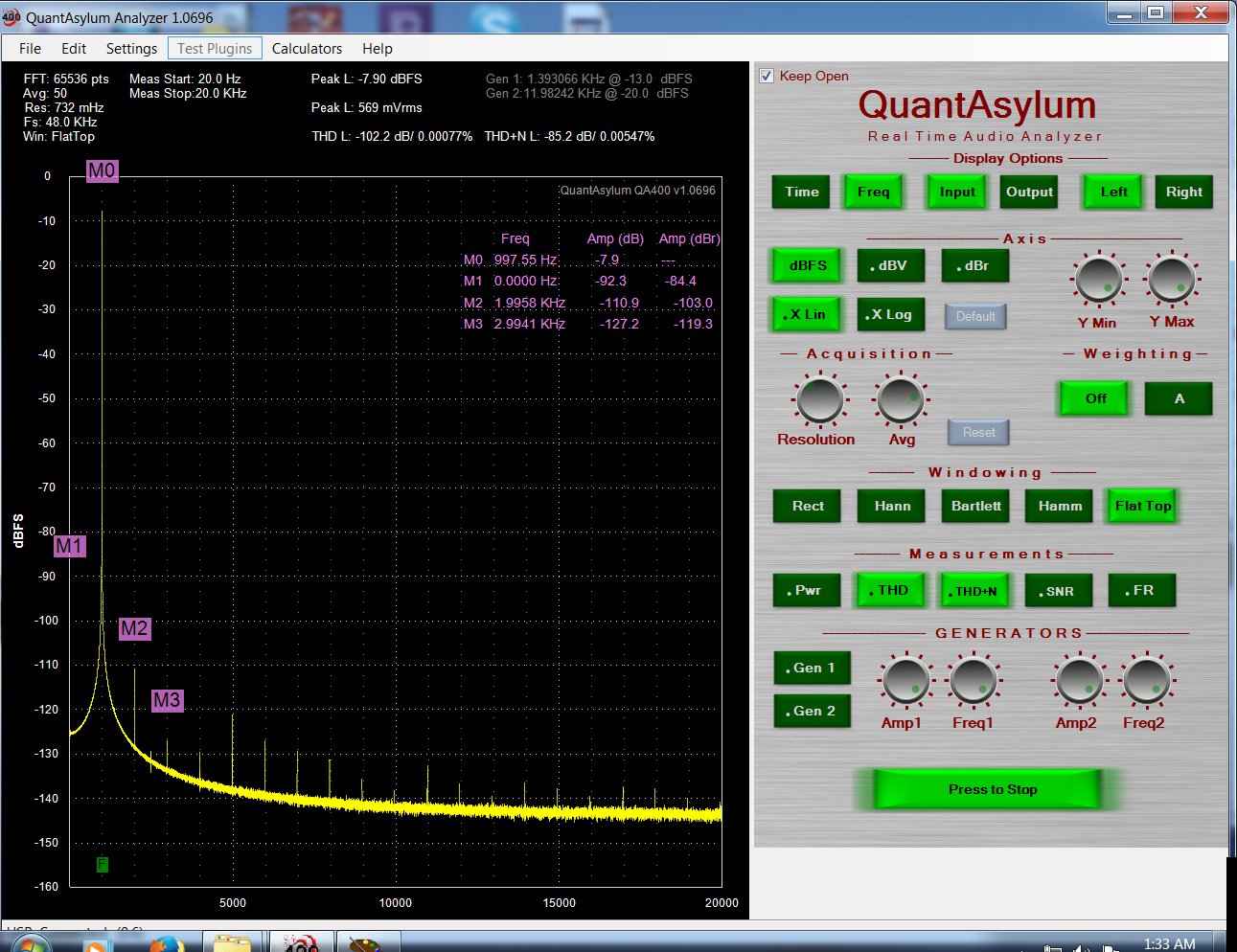Select the Flat Top window
The height and width of the screenshot is (952, 1237).
coord(1142,506)
